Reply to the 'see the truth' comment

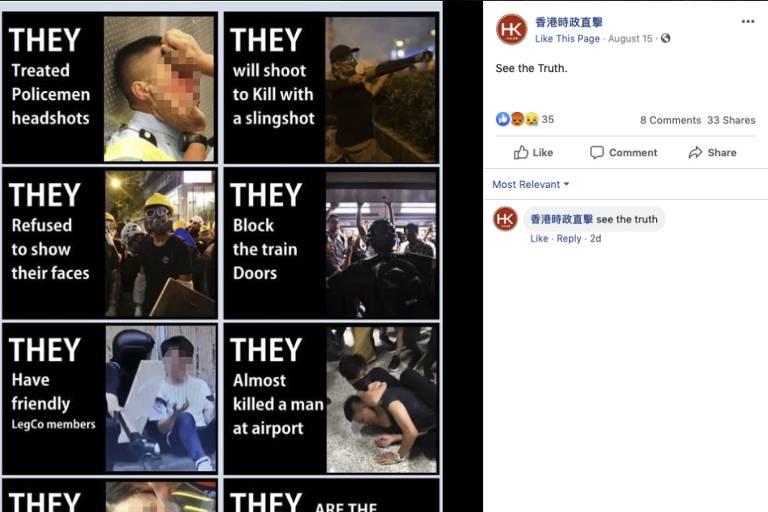(x=569, y=239)
